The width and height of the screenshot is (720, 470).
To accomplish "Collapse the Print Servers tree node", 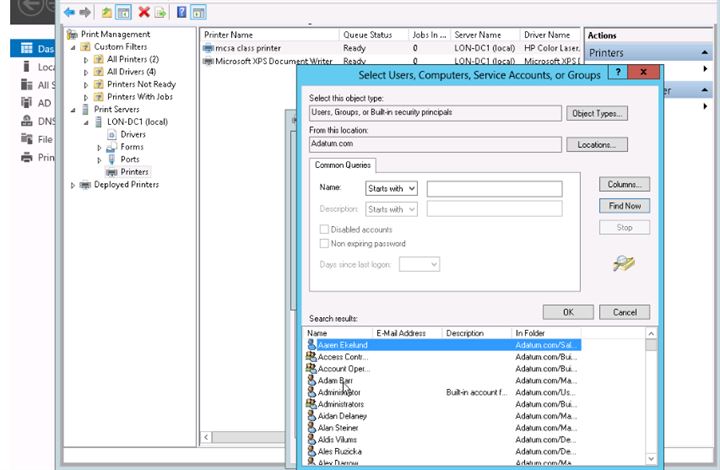I will click(73, 110).
